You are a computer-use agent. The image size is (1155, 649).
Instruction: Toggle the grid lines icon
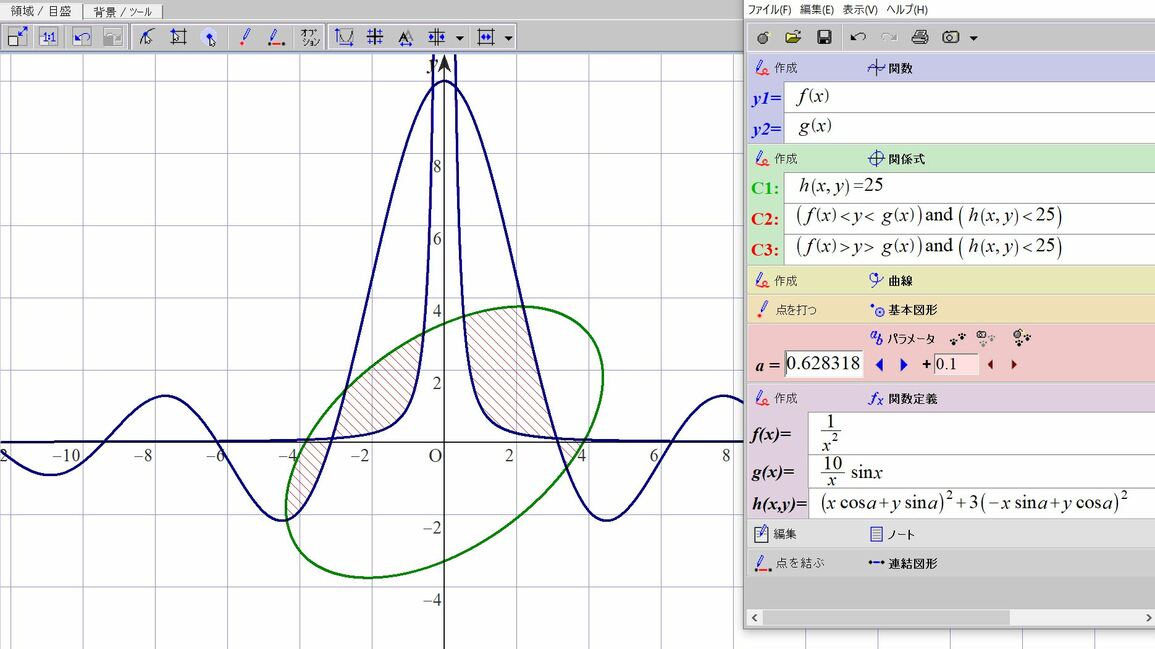click(x=375, y=37)
